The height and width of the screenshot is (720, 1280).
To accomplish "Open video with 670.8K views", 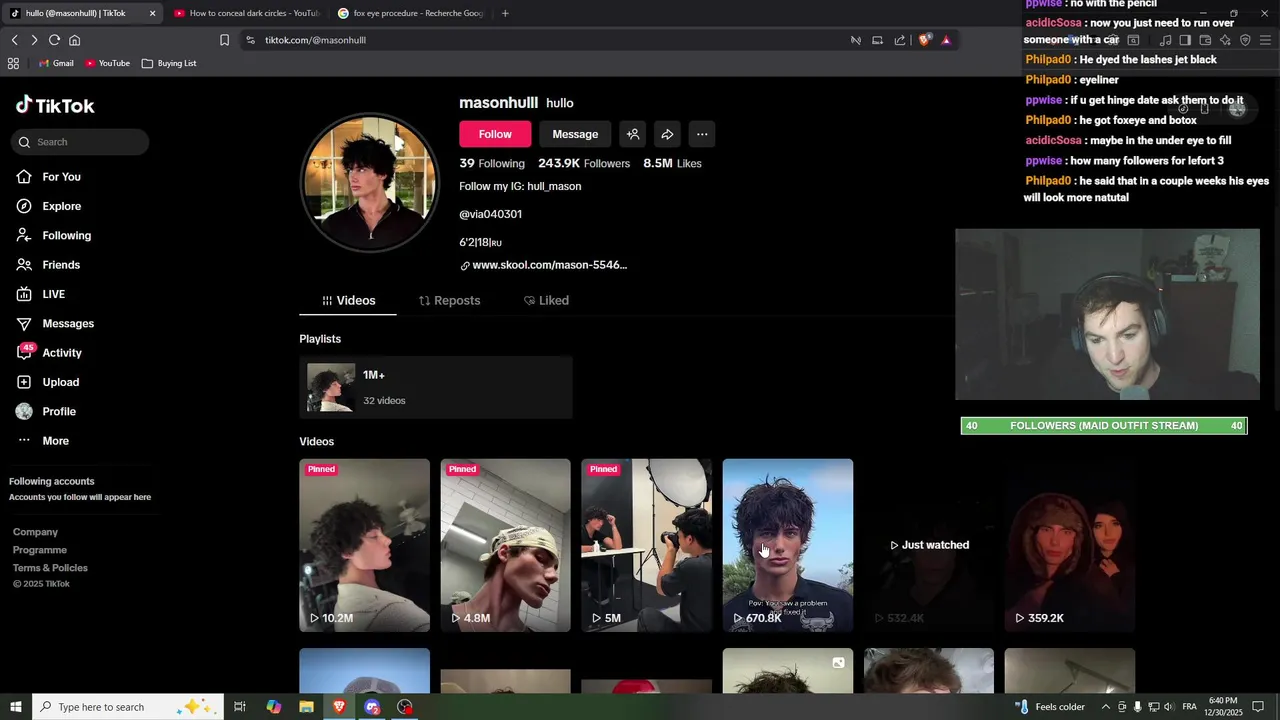I will (x=787, y=545).
